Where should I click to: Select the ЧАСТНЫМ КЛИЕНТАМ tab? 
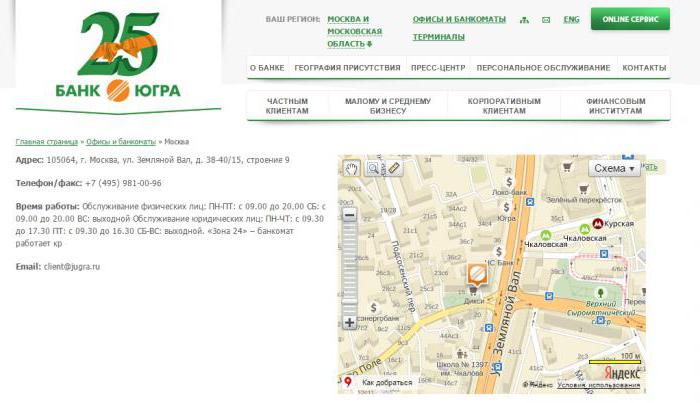(287, 106)
